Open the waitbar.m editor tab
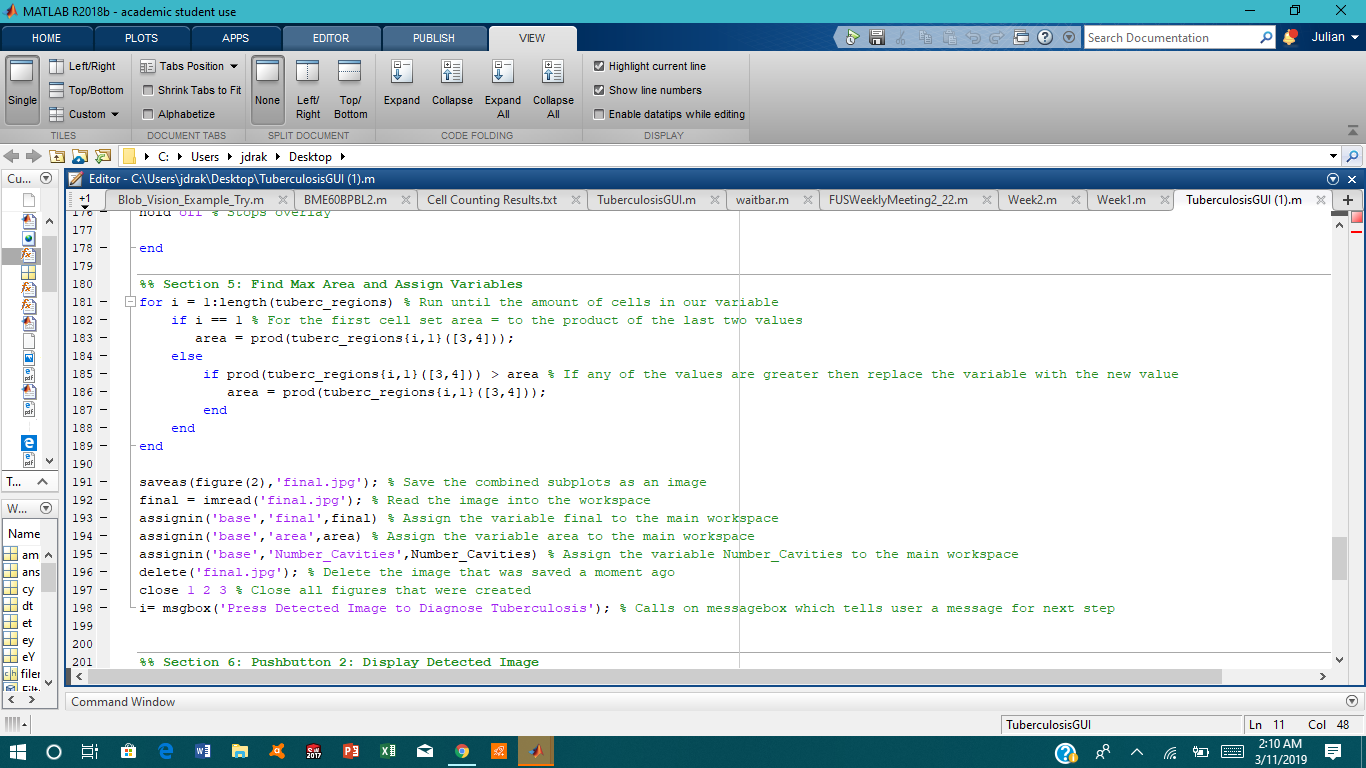1366x768 pixels. pyautogui.click(x=762, y=200)
